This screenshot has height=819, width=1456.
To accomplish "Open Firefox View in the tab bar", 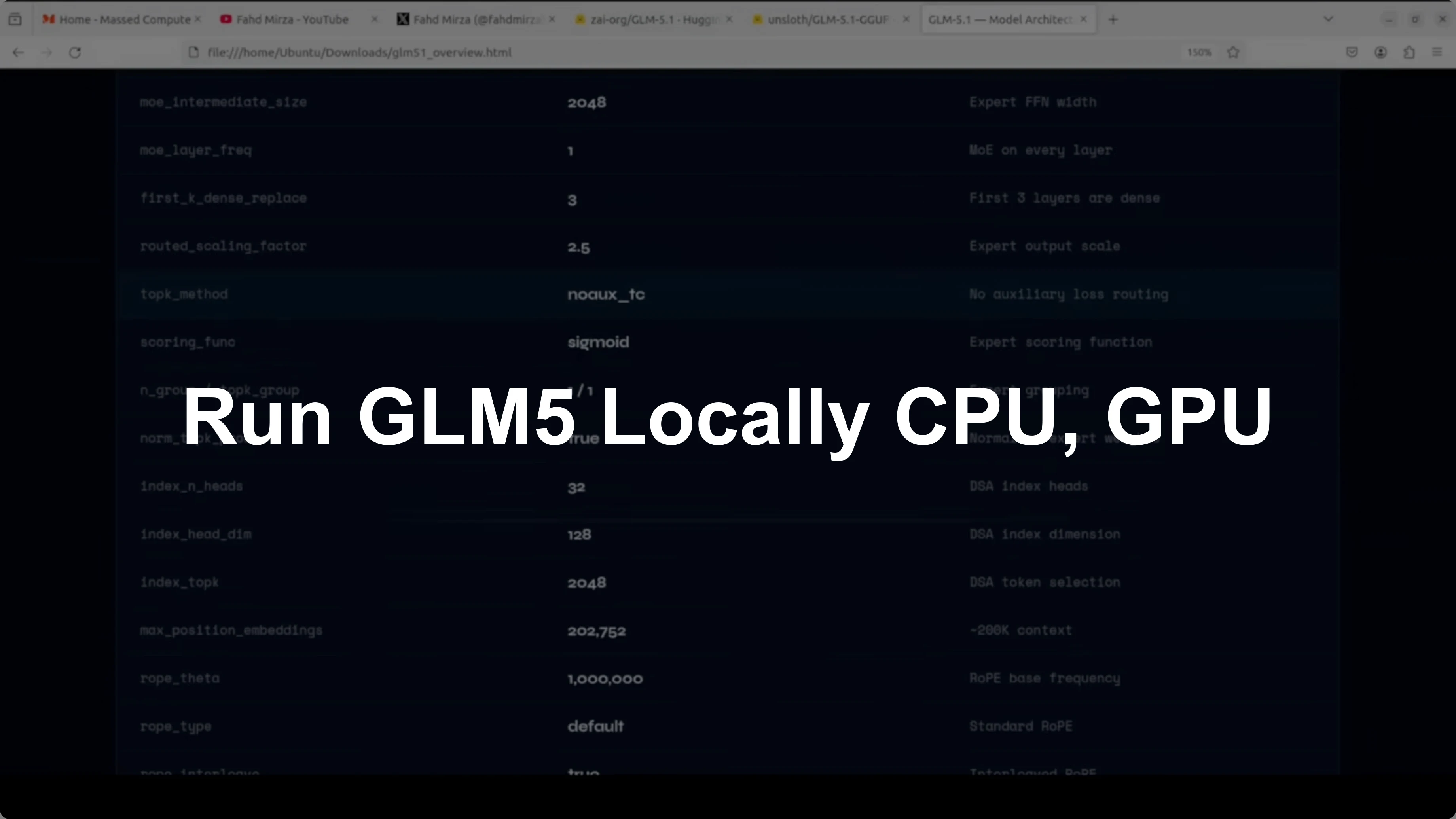I will click(x=15, y=19).
